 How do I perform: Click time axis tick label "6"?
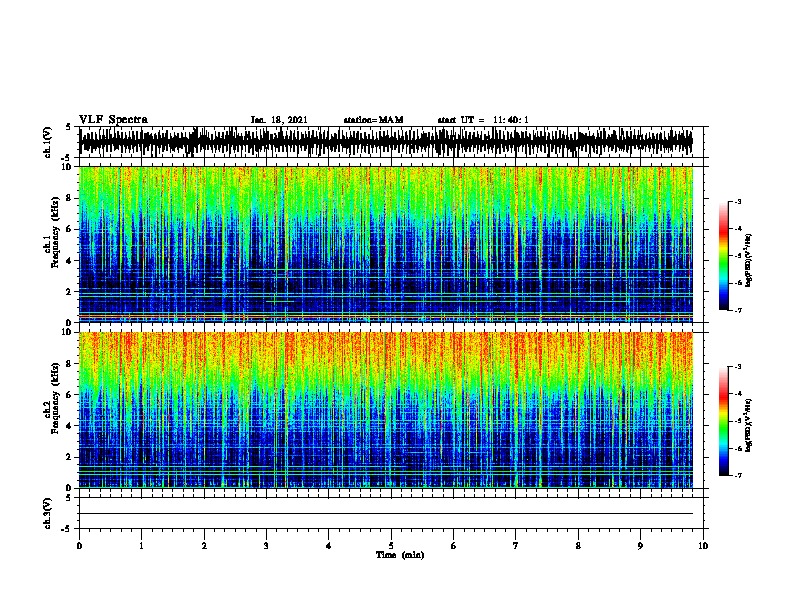tap(454, 546)
